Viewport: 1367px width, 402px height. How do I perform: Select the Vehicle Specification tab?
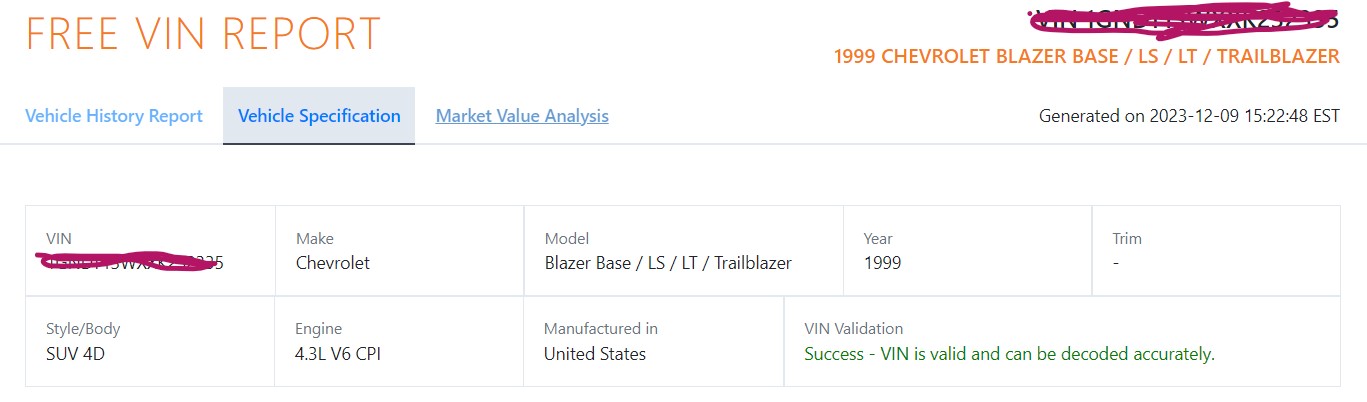pos(319,116)
